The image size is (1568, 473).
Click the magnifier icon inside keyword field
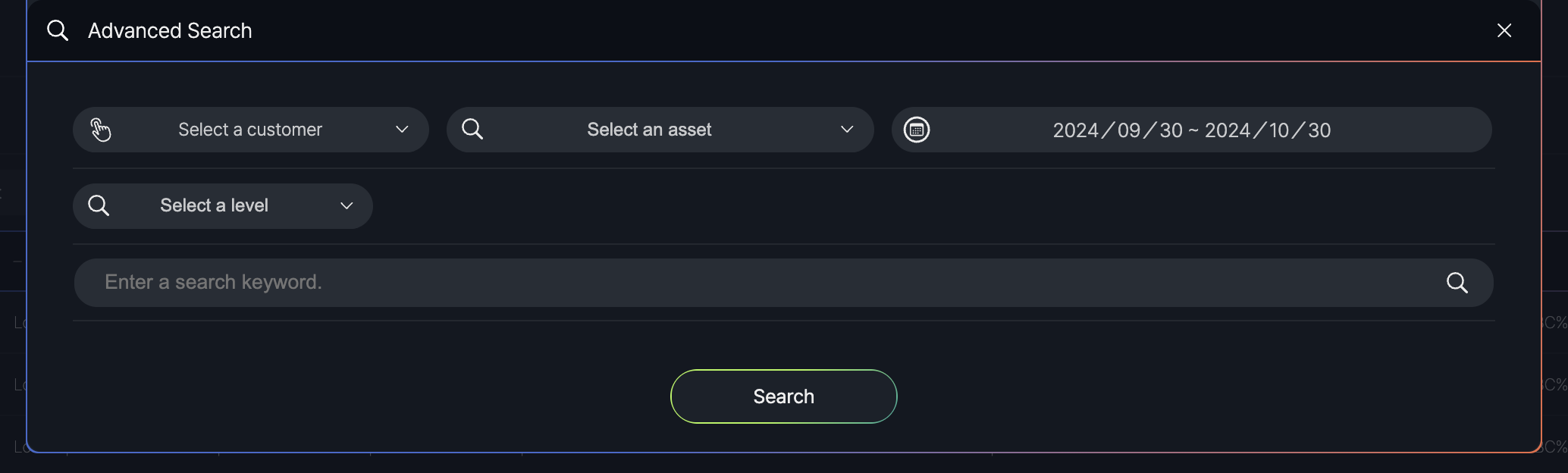[1457, 283]
